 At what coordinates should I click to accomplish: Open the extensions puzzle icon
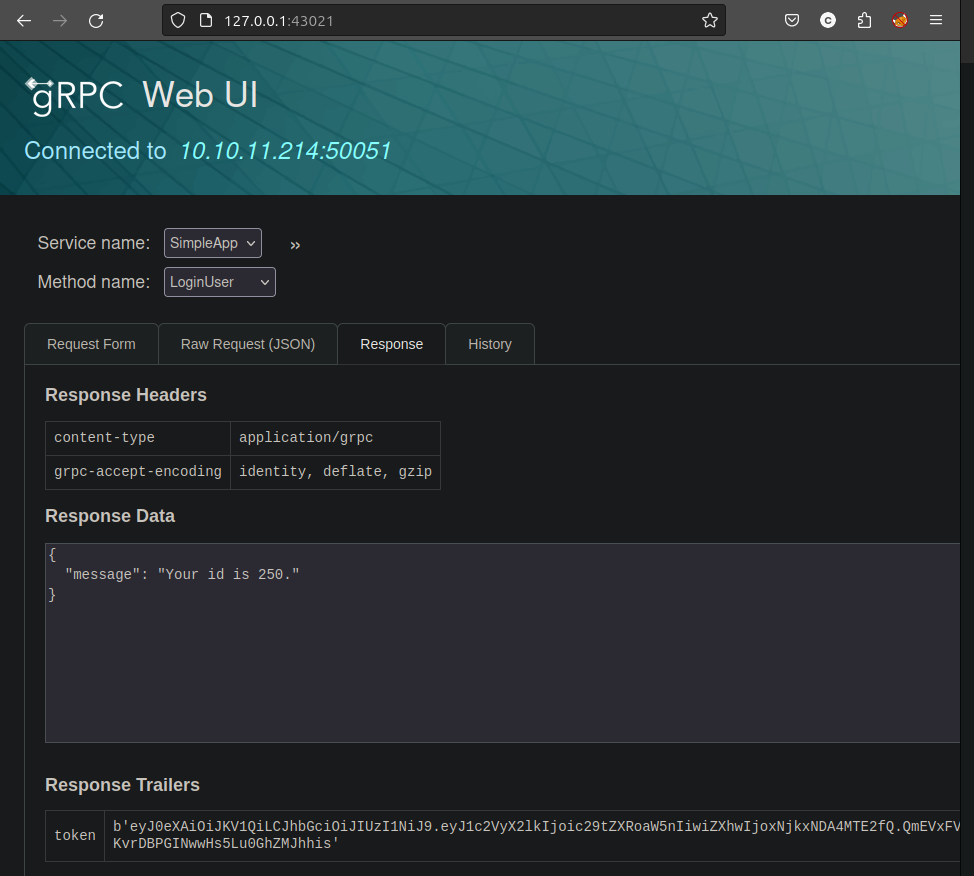tap(864, 20)
